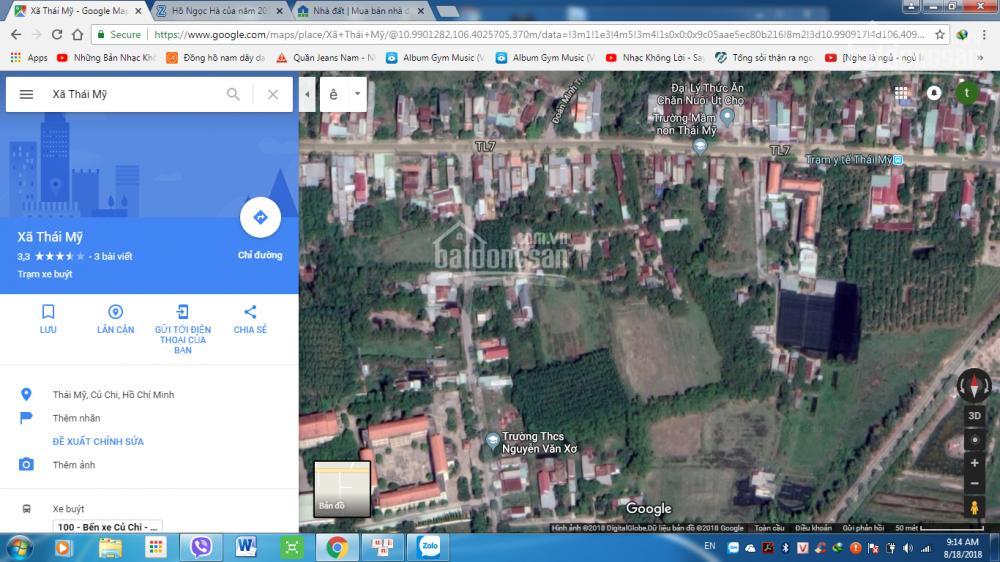Zoom in with the plus button
This screenshot has width=1000, height=562.
click(974, 463)
